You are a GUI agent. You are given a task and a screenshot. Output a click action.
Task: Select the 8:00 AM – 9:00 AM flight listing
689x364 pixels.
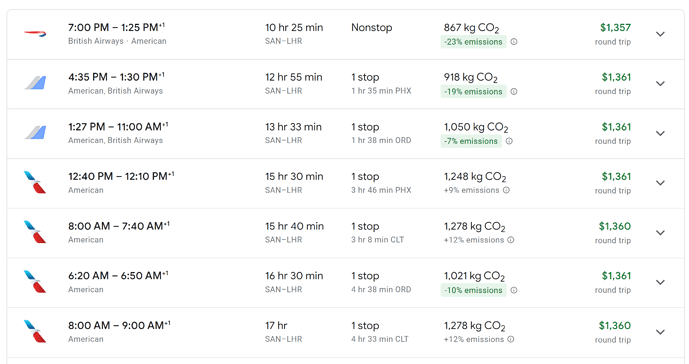(345, 332)
